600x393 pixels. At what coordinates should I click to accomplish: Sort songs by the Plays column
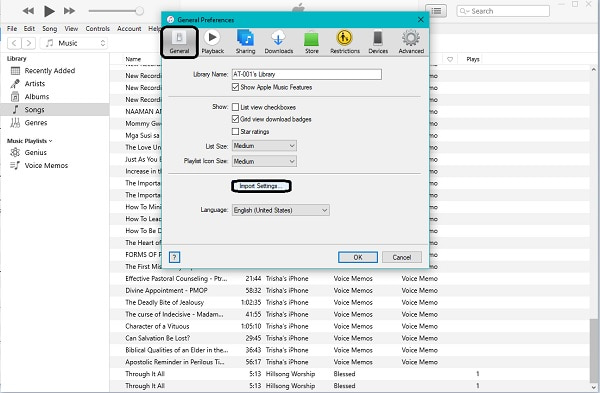click(x=473, y=59)
